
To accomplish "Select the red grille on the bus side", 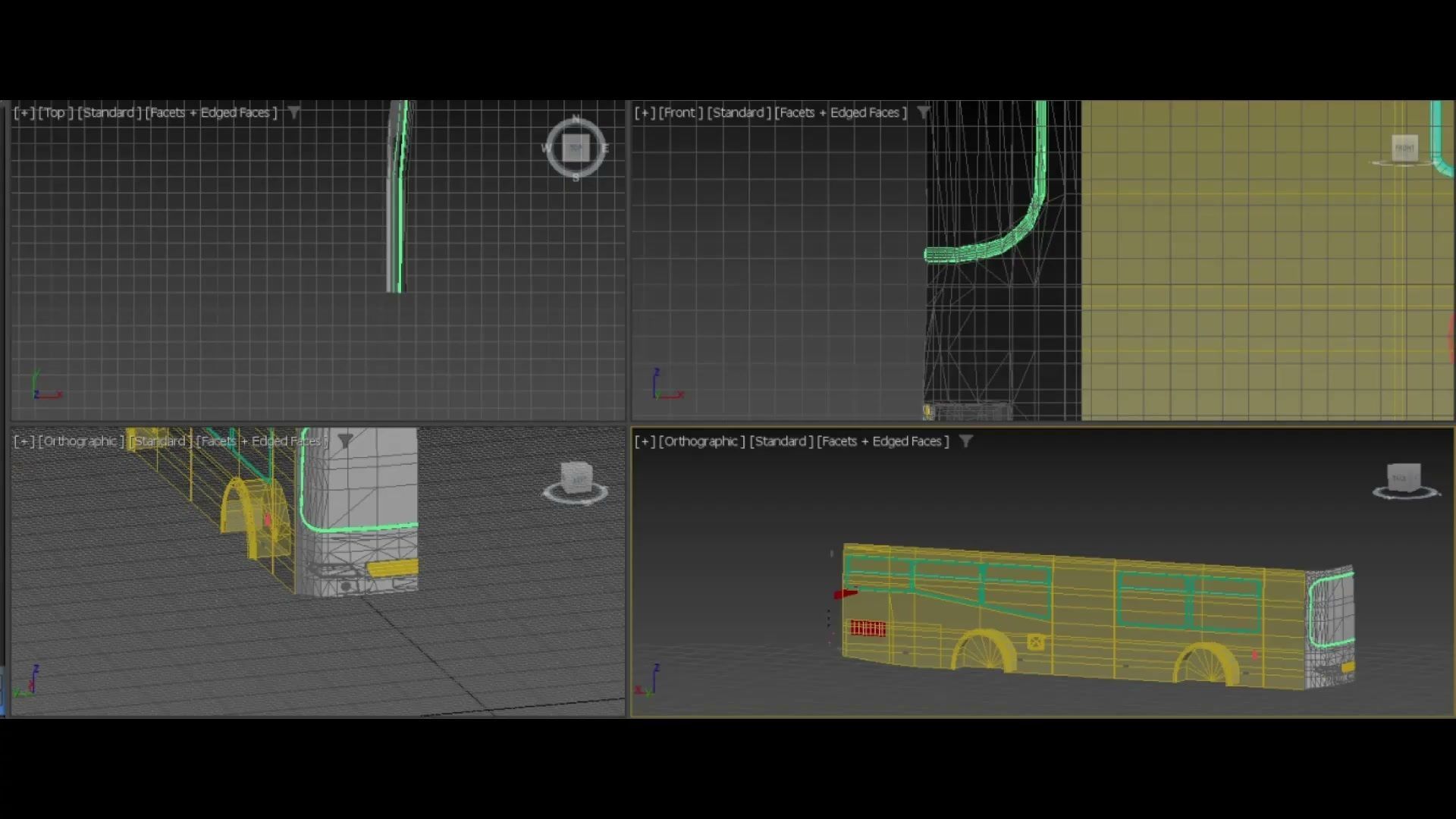I will 867,628.
